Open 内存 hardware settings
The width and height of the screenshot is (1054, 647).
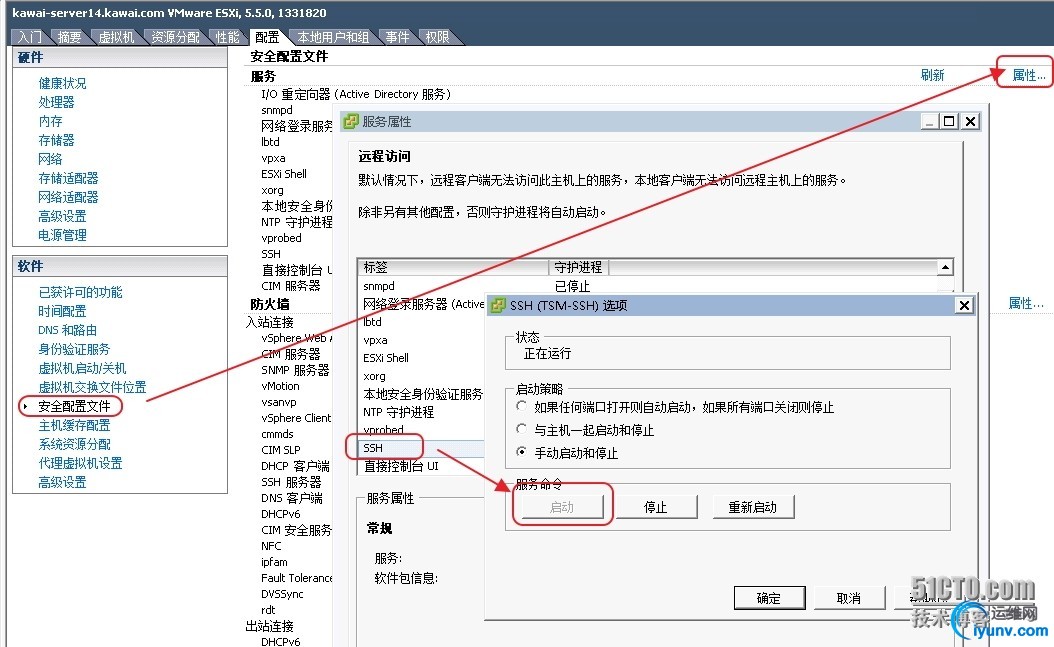pos(50,121)
